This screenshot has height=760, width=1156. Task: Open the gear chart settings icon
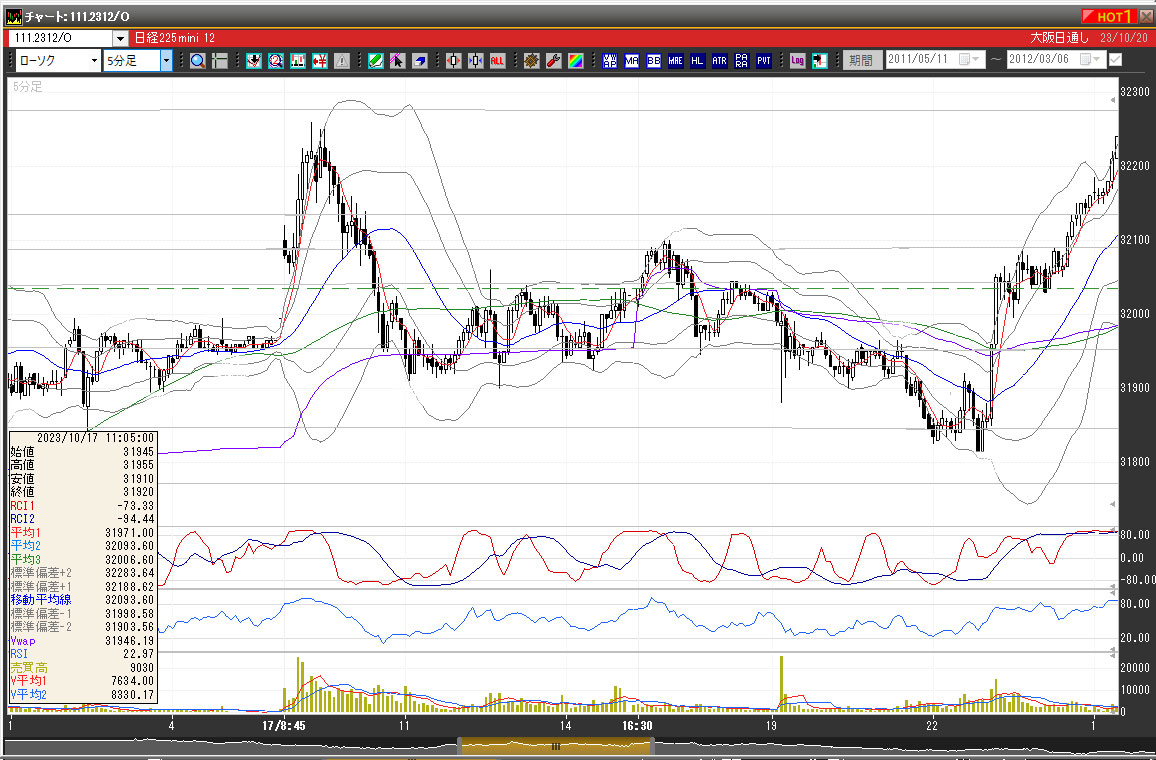point(532,61)
